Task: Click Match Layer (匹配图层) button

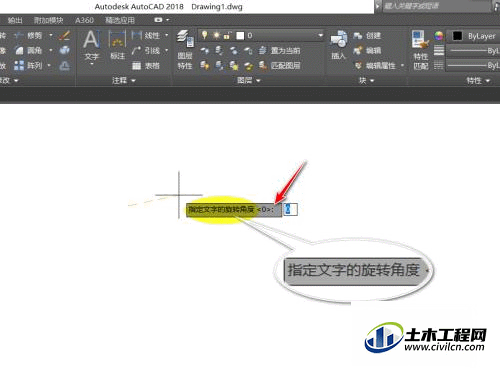Action: (279, 65)
